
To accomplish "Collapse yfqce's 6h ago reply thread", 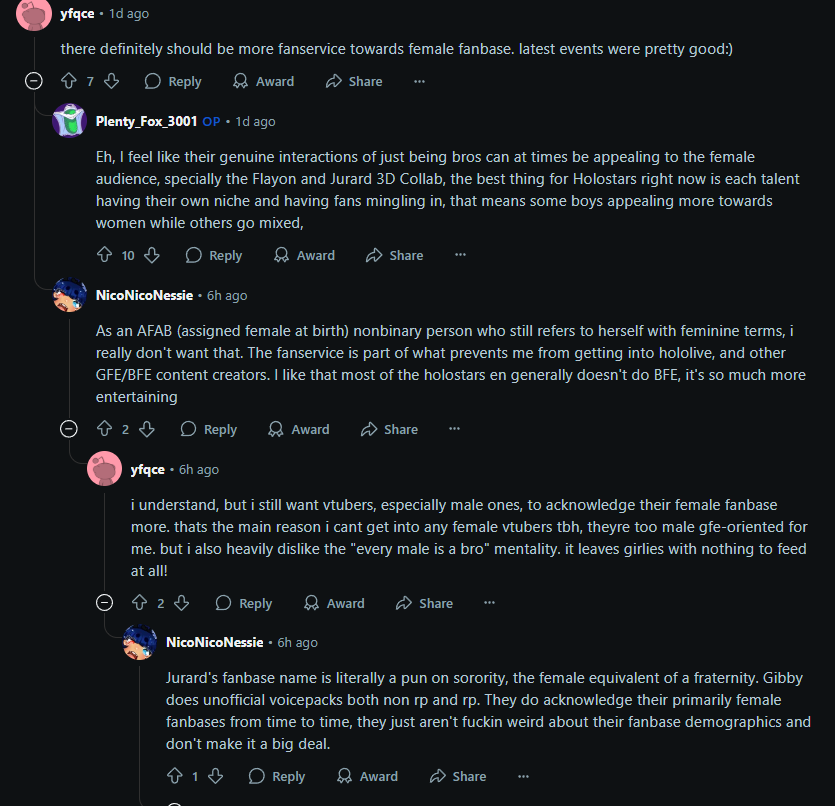I will click(x=104, y=603).
